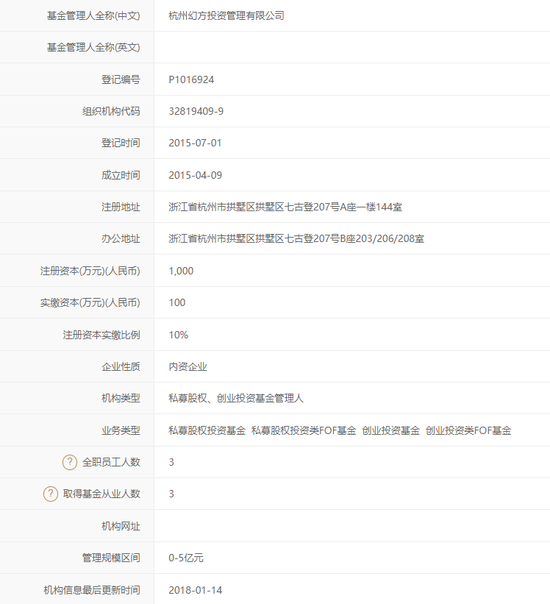Image resolution: width=550 pixels, height=604 pixels.
Task: Click the label 注册资本实缴比例
Action: tap(102, 335)
